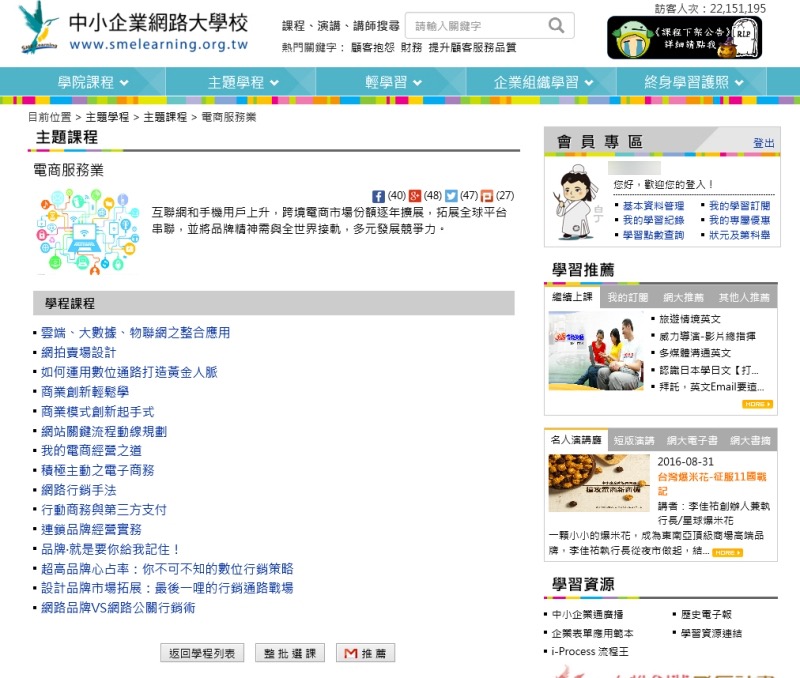Viewport: 800px width, 678px height.
Task: Switch to the 其他人推薦 tab
Action: [x=744, y=297]
